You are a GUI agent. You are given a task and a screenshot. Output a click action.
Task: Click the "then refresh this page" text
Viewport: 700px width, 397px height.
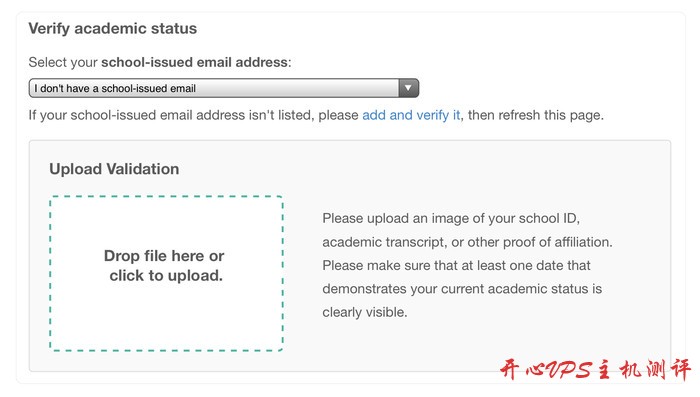(x=536, y=115)
